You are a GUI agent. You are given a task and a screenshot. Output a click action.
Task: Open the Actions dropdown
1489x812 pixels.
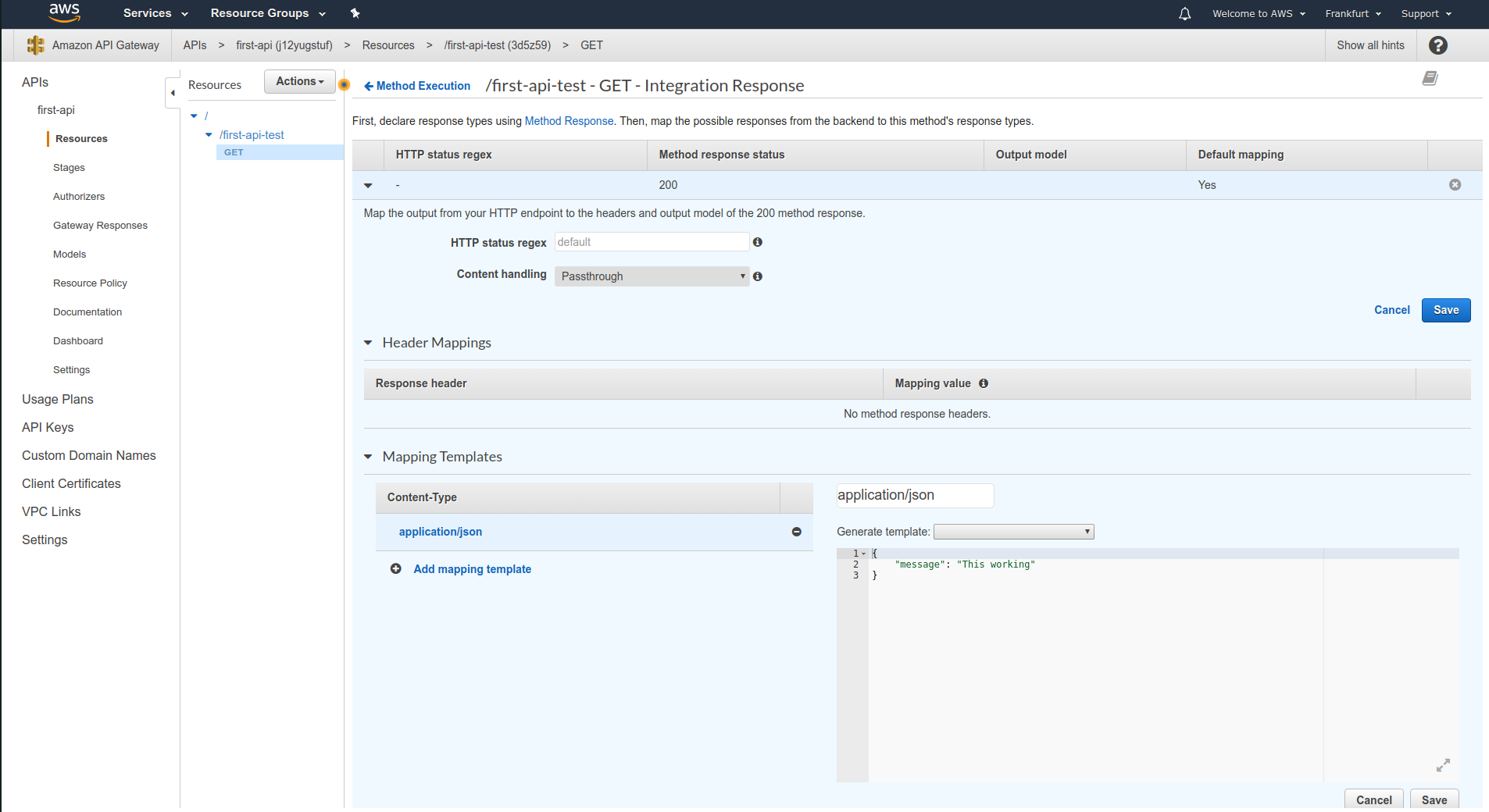(x=300, y=81)
